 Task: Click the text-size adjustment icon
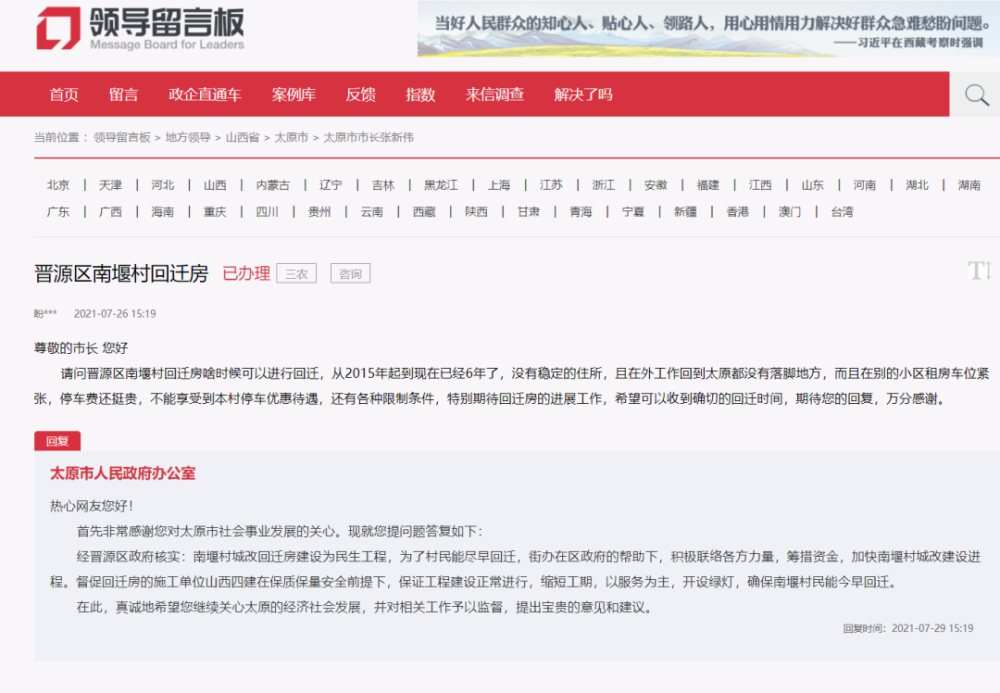pos(979,268)
